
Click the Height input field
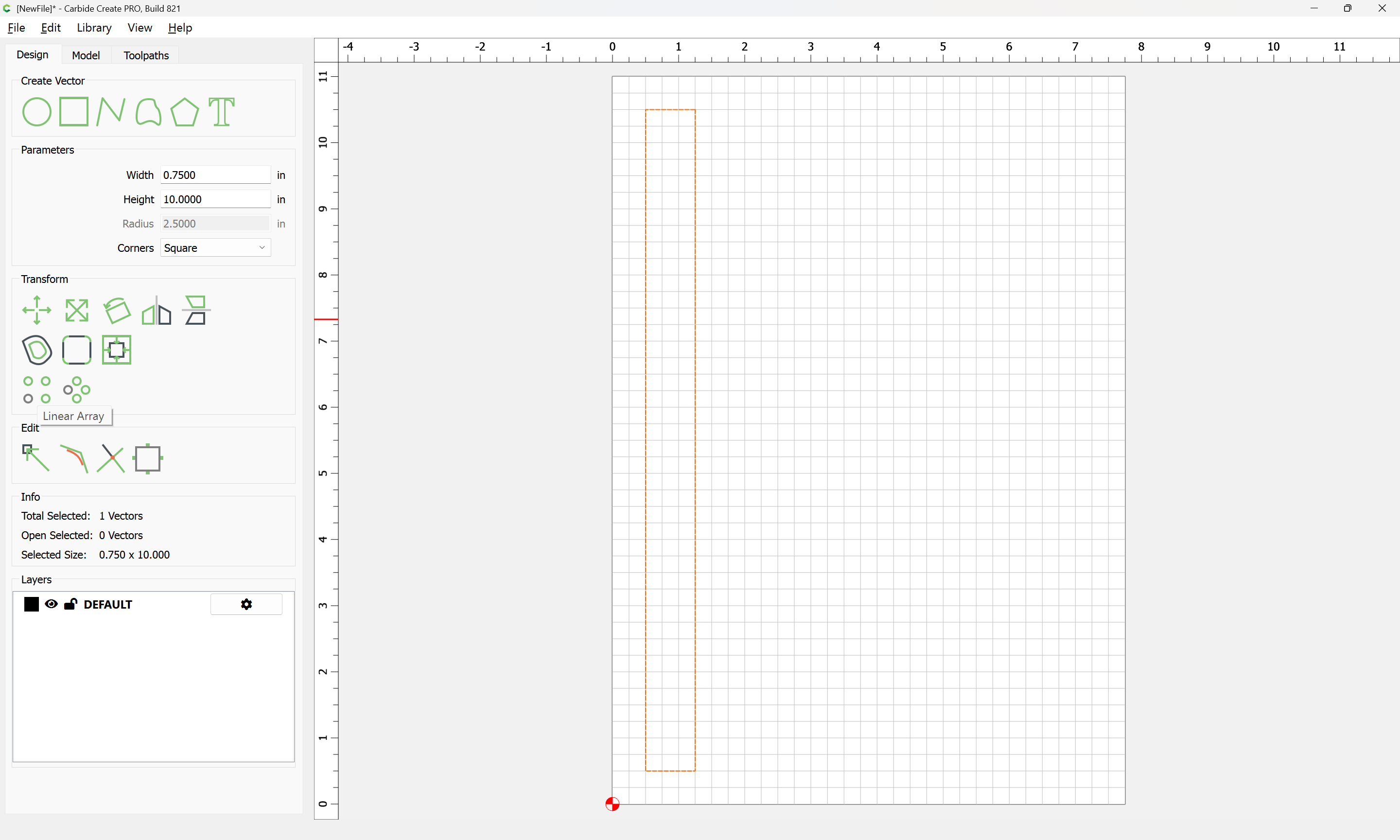215,199
